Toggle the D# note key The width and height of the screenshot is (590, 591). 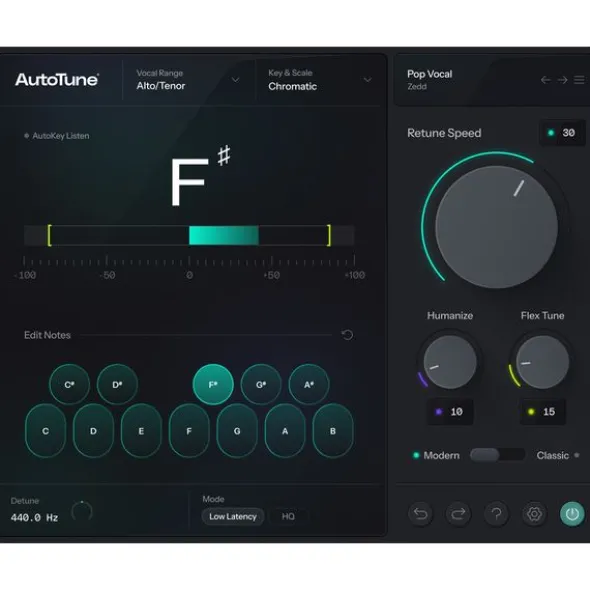click(x=117, y=384)
